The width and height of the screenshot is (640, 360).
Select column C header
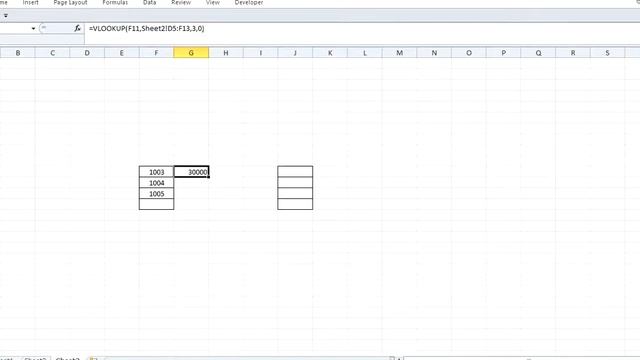[x=52, y=53]
